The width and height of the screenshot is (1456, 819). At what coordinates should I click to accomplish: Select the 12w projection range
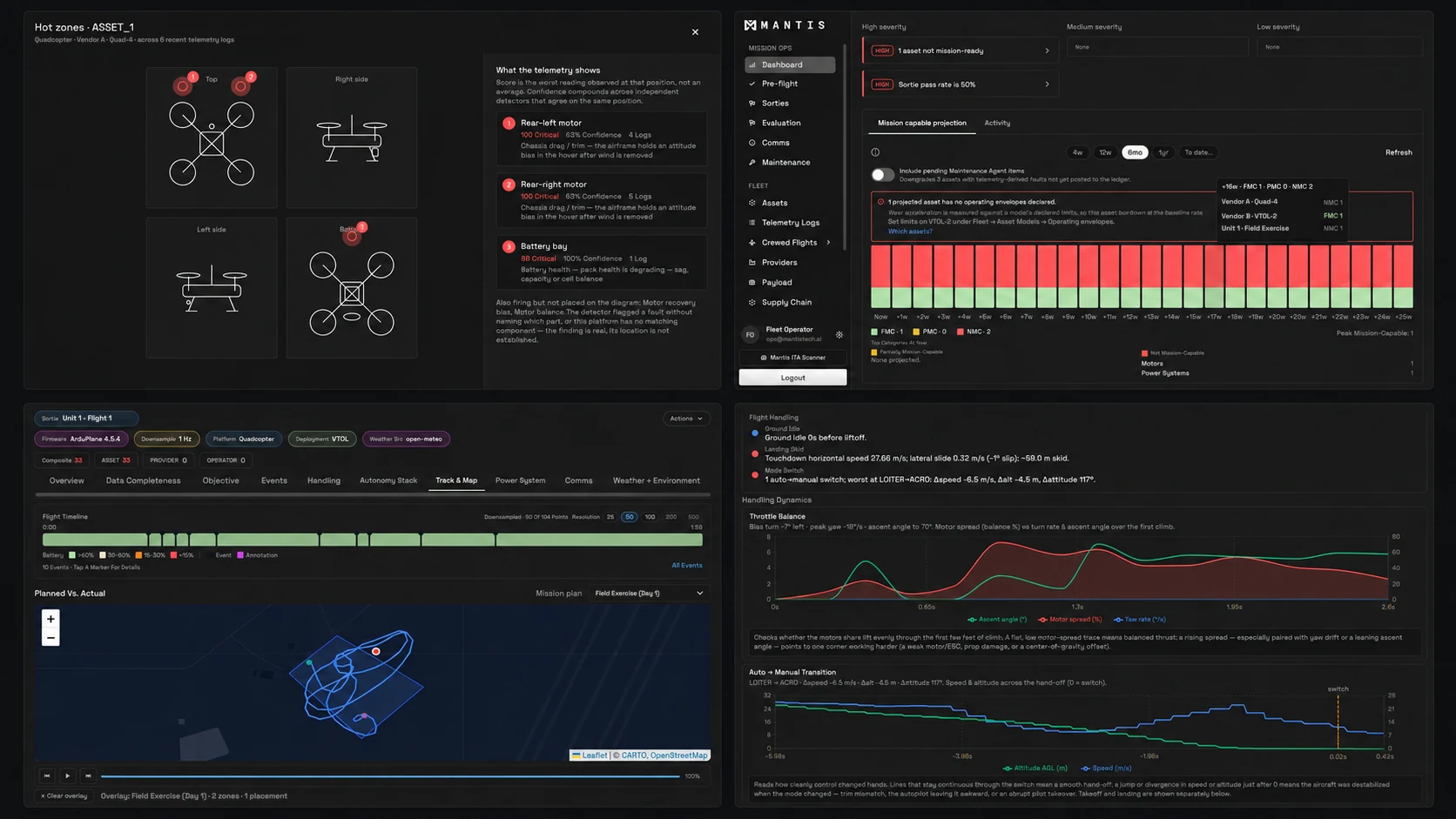(1105, 152)
